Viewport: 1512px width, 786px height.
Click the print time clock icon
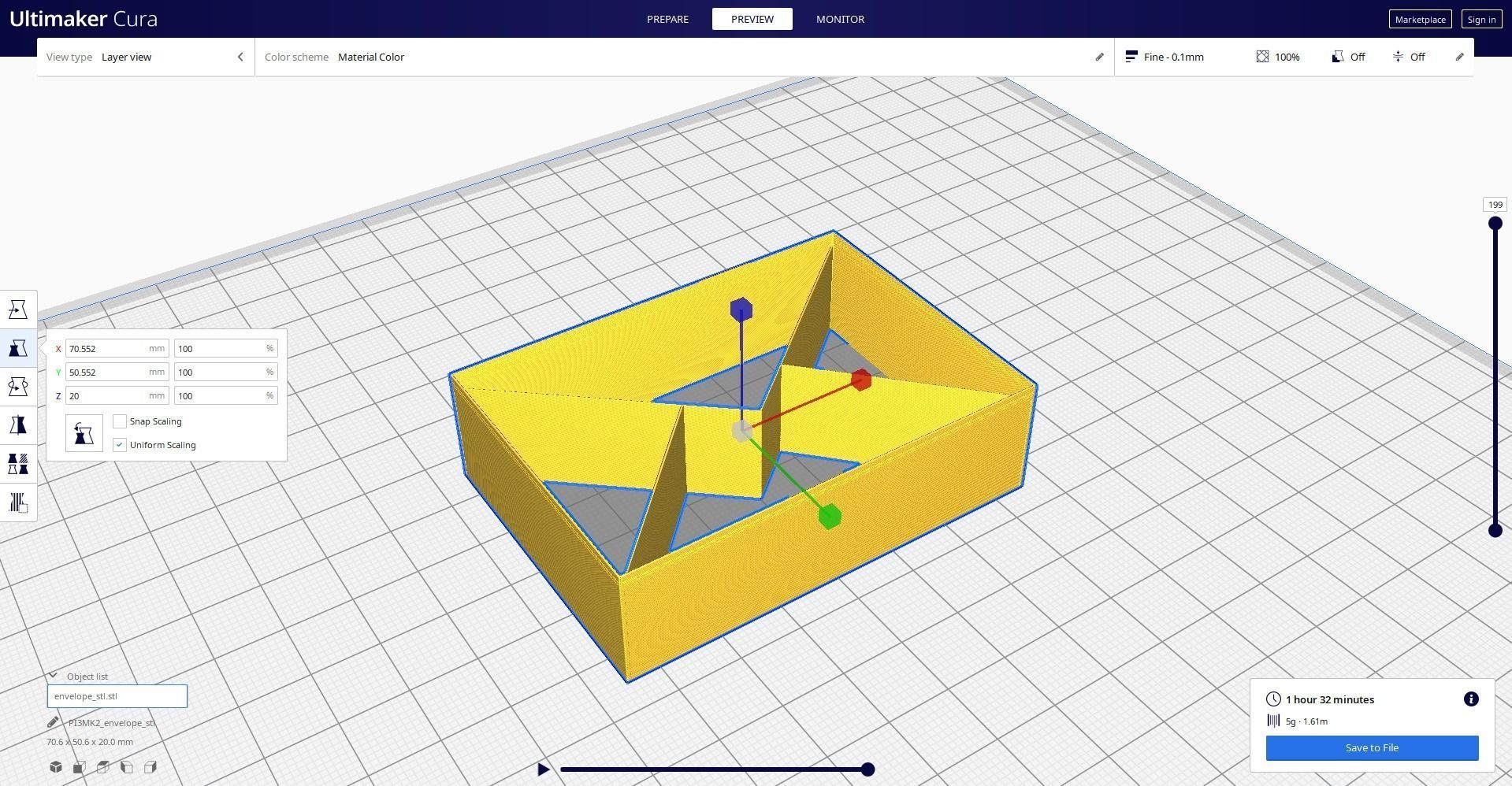coord(1273,699)
